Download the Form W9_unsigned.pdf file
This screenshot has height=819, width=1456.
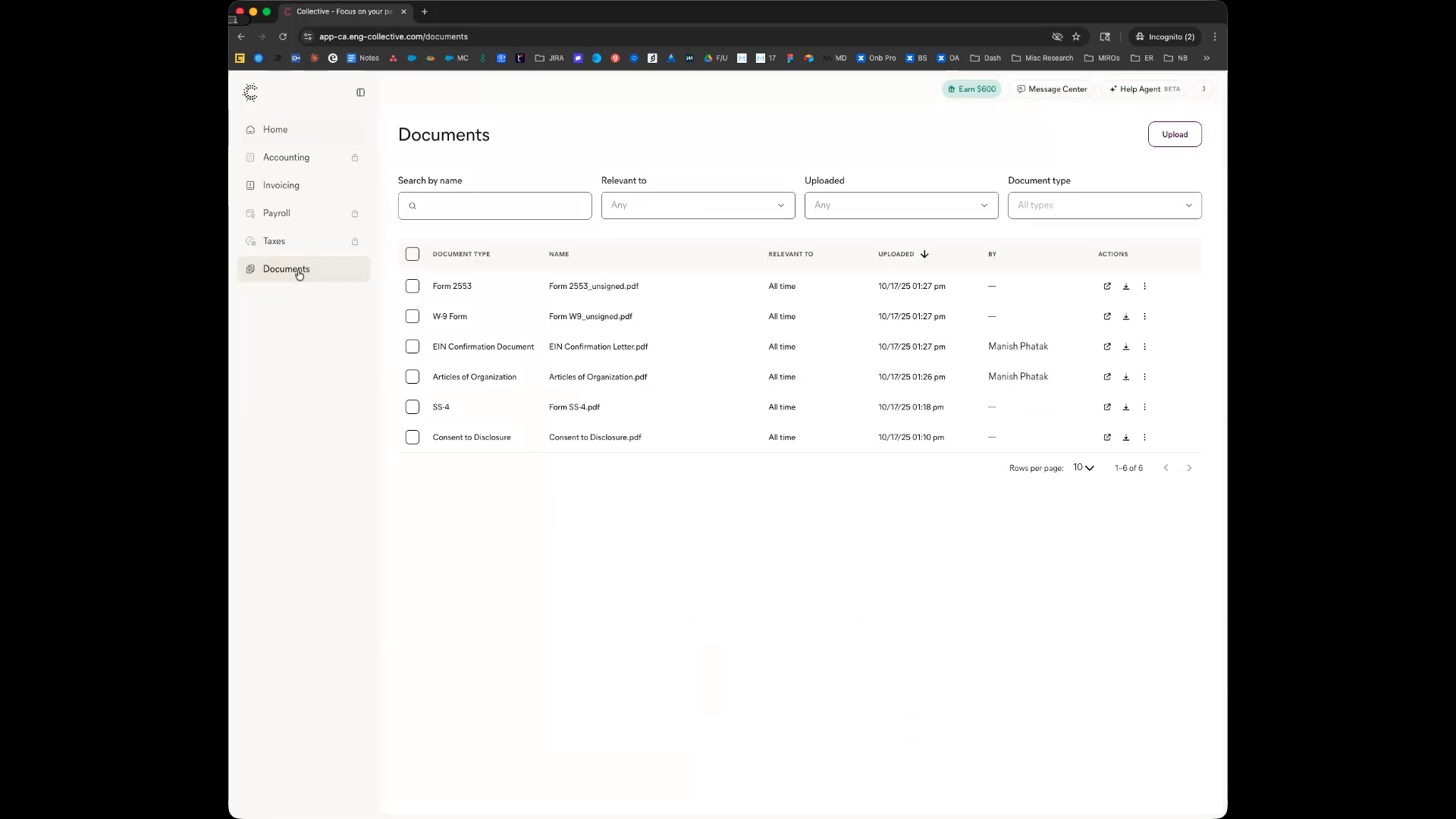click(x=1126, y=316)
